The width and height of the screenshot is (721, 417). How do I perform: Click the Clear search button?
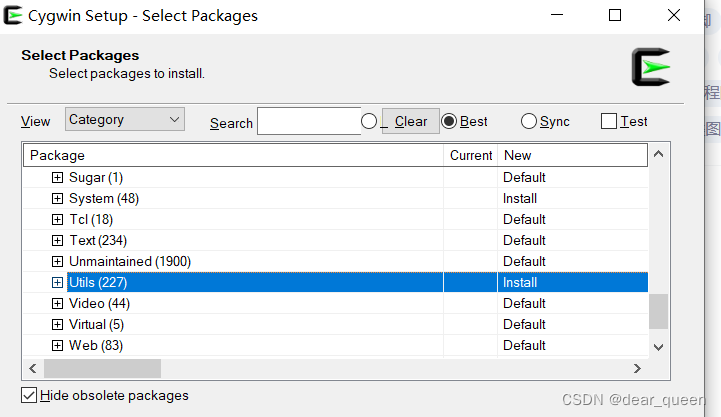(410, 121)
